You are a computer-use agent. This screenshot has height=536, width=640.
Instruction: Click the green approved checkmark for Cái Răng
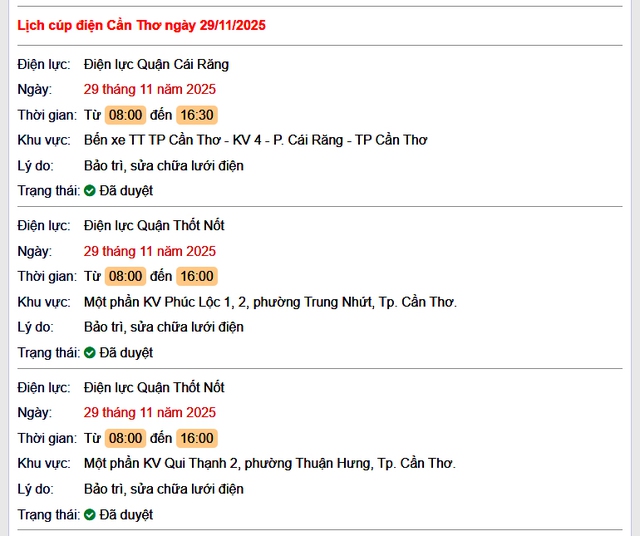(x=90, y=190)
